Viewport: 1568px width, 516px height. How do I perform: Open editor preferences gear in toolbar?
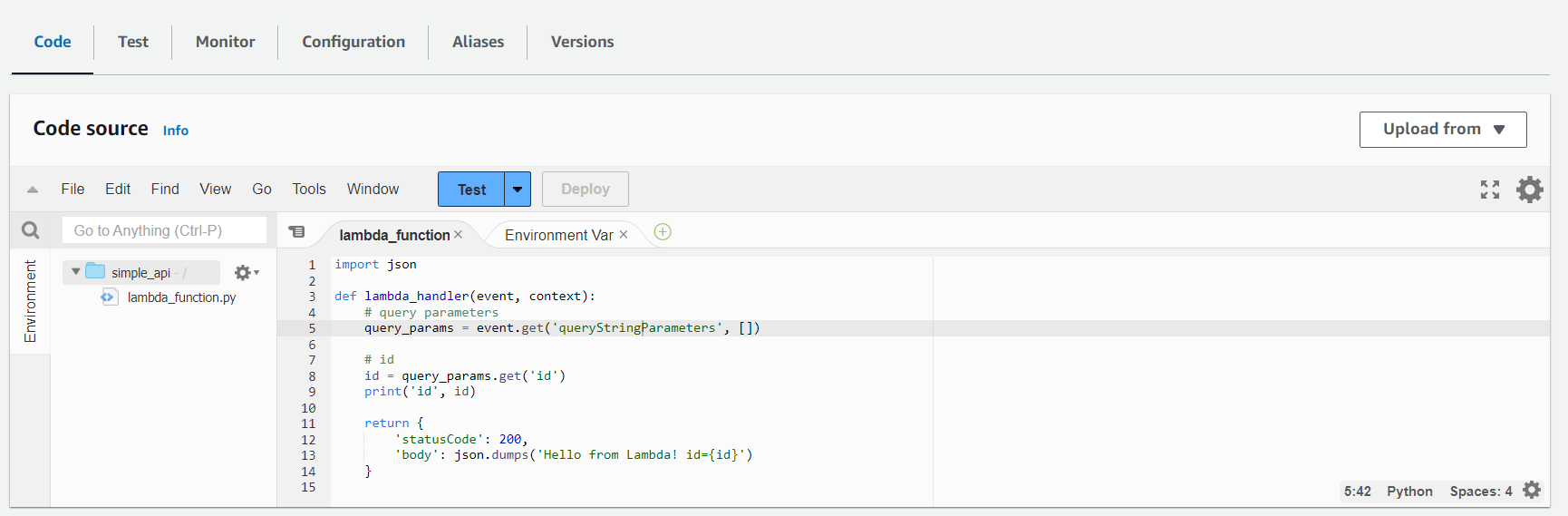click(1530, 190)
